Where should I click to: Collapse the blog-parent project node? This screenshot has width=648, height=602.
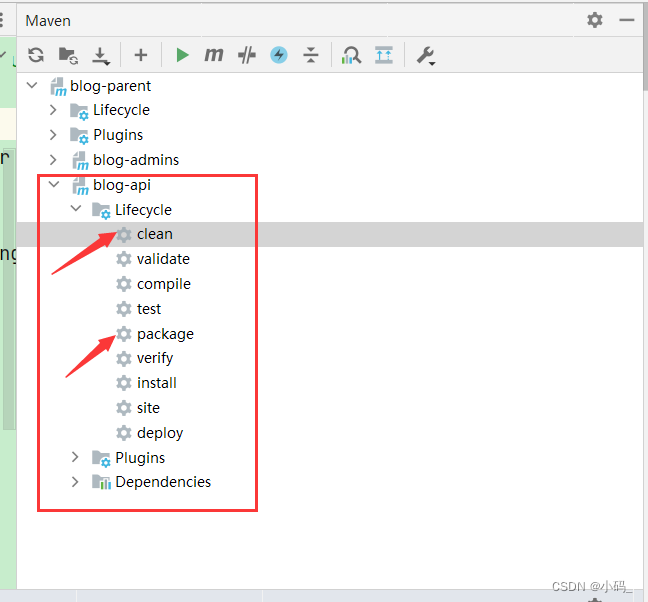(32, 86)
